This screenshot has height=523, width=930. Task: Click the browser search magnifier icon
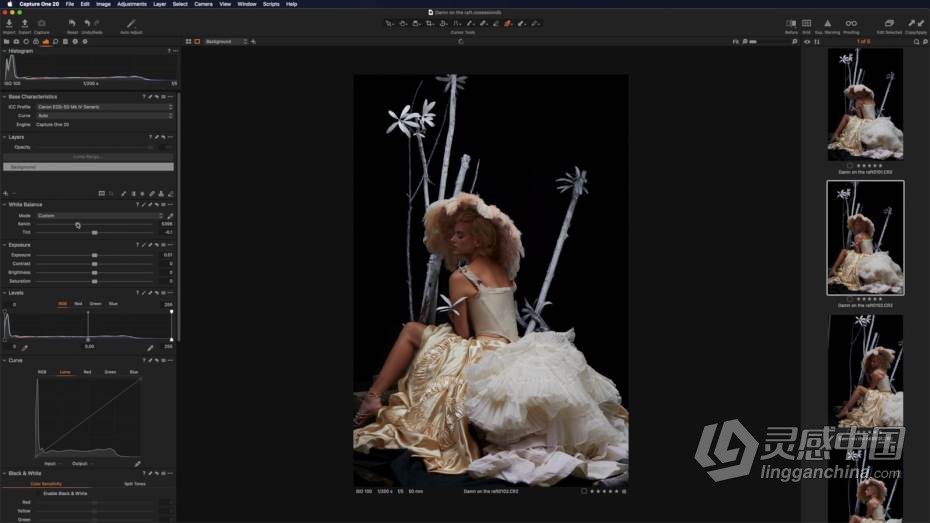coord(916,42)
